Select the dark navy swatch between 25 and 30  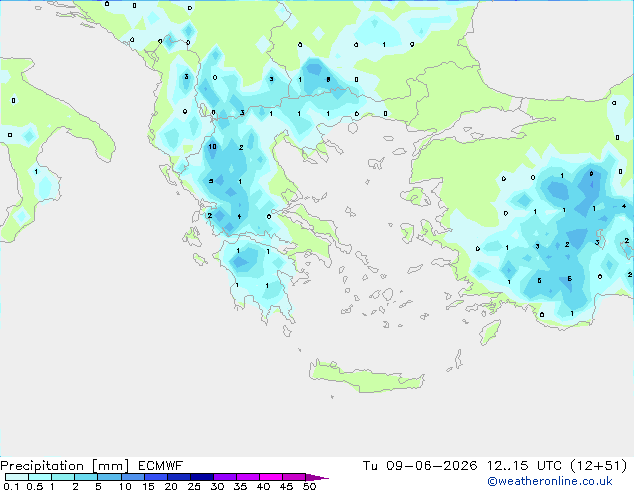point(202,477)
